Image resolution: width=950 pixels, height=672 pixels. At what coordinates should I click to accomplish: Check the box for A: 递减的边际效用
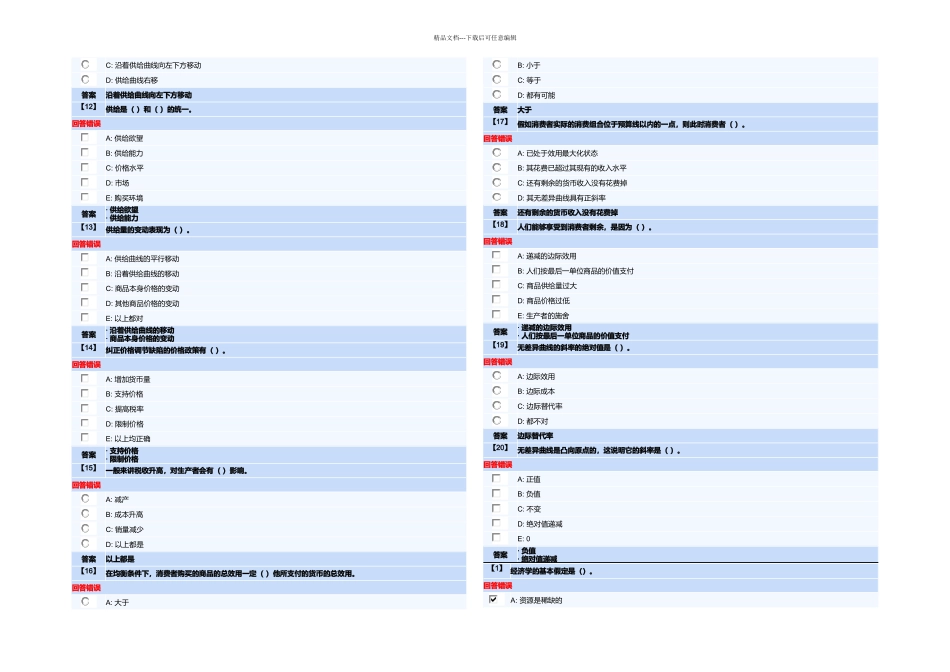pos(496,255)
